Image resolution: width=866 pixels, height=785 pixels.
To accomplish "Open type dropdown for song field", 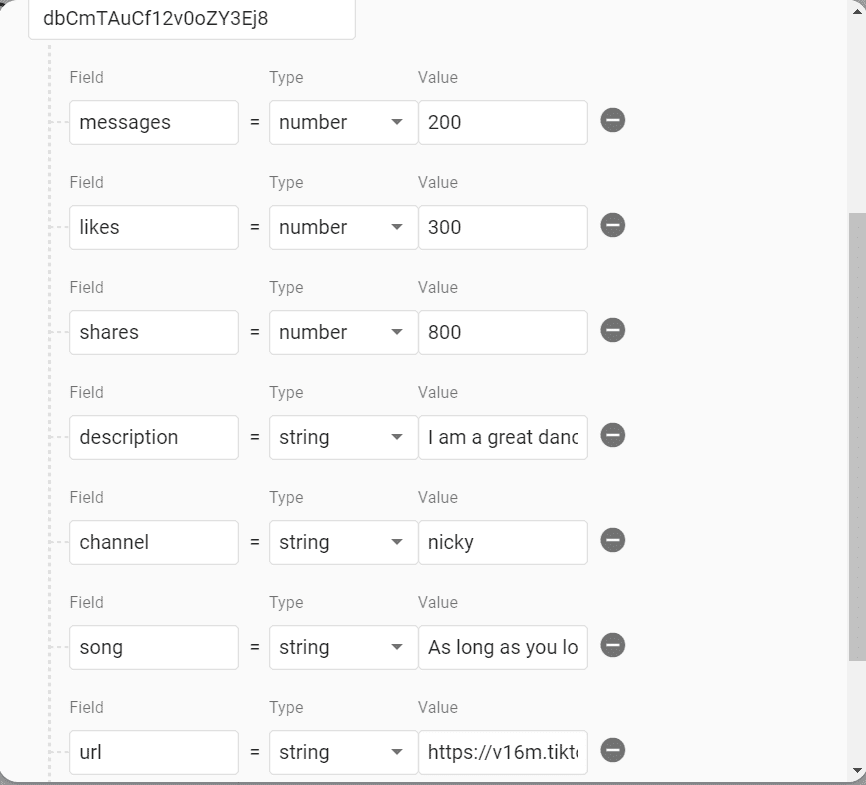I will click(343, 647).
